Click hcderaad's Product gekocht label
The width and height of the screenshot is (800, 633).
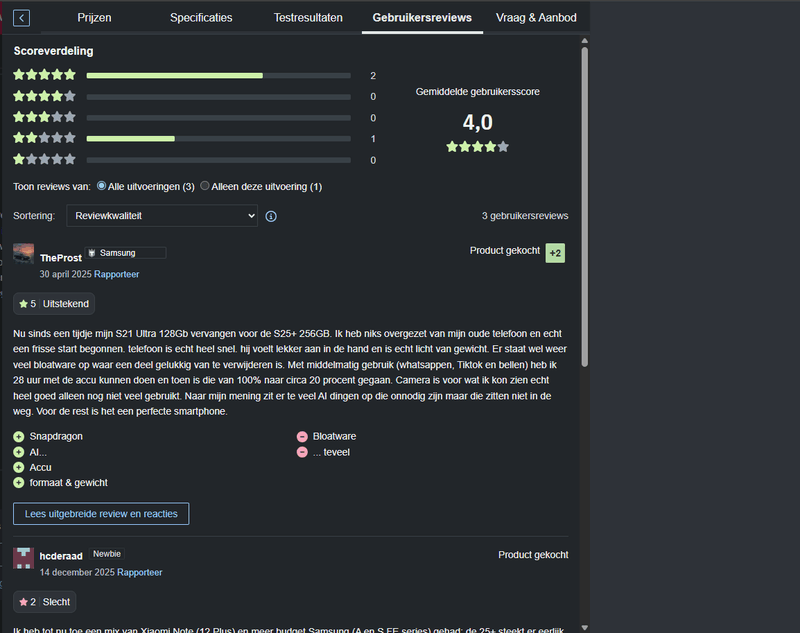click(533, 555)
